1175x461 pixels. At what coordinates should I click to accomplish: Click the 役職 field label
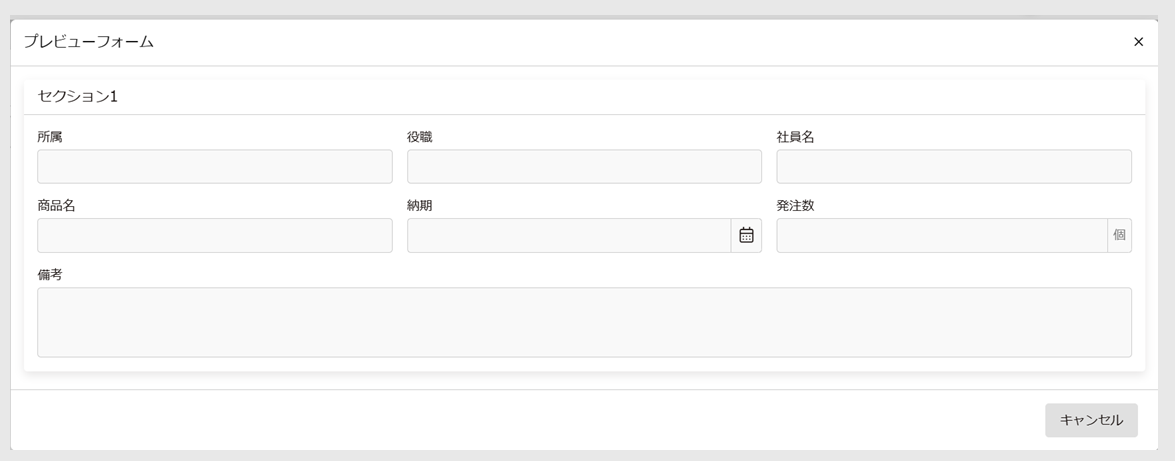(420, 137)
